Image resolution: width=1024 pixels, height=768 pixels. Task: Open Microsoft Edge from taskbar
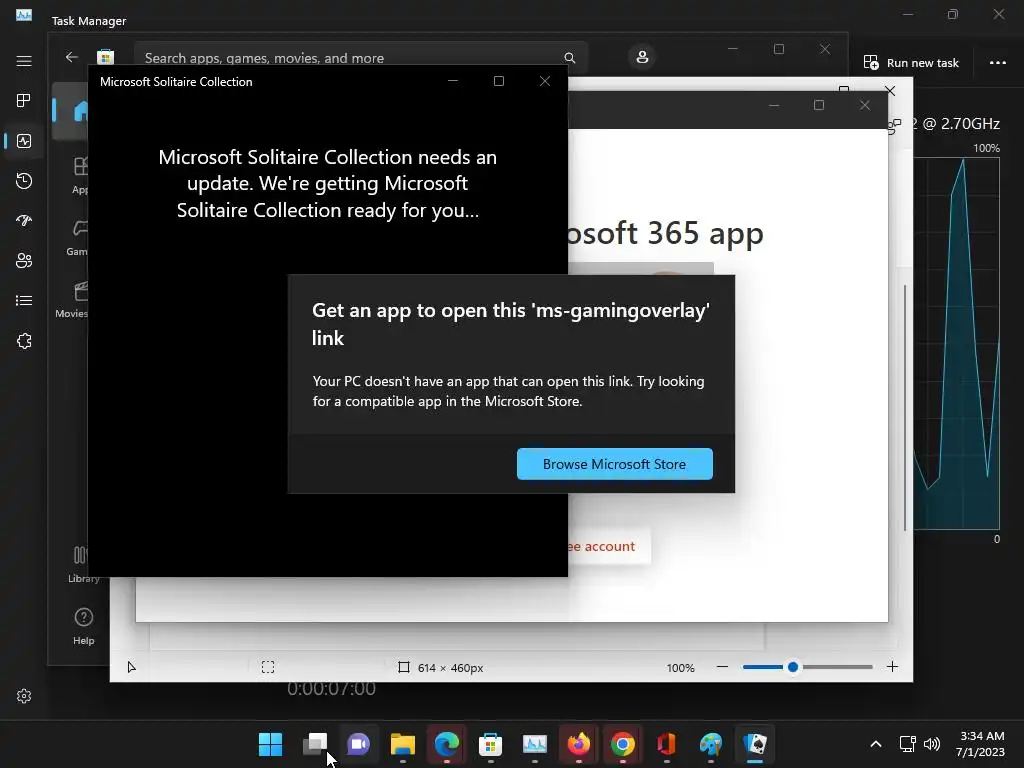pyautogui.click(x=447, y=744)
